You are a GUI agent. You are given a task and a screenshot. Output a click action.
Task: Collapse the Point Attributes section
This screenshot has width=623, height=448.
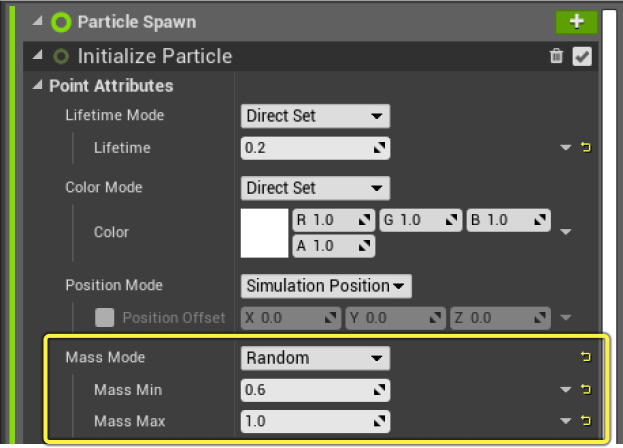coord(39,86)
